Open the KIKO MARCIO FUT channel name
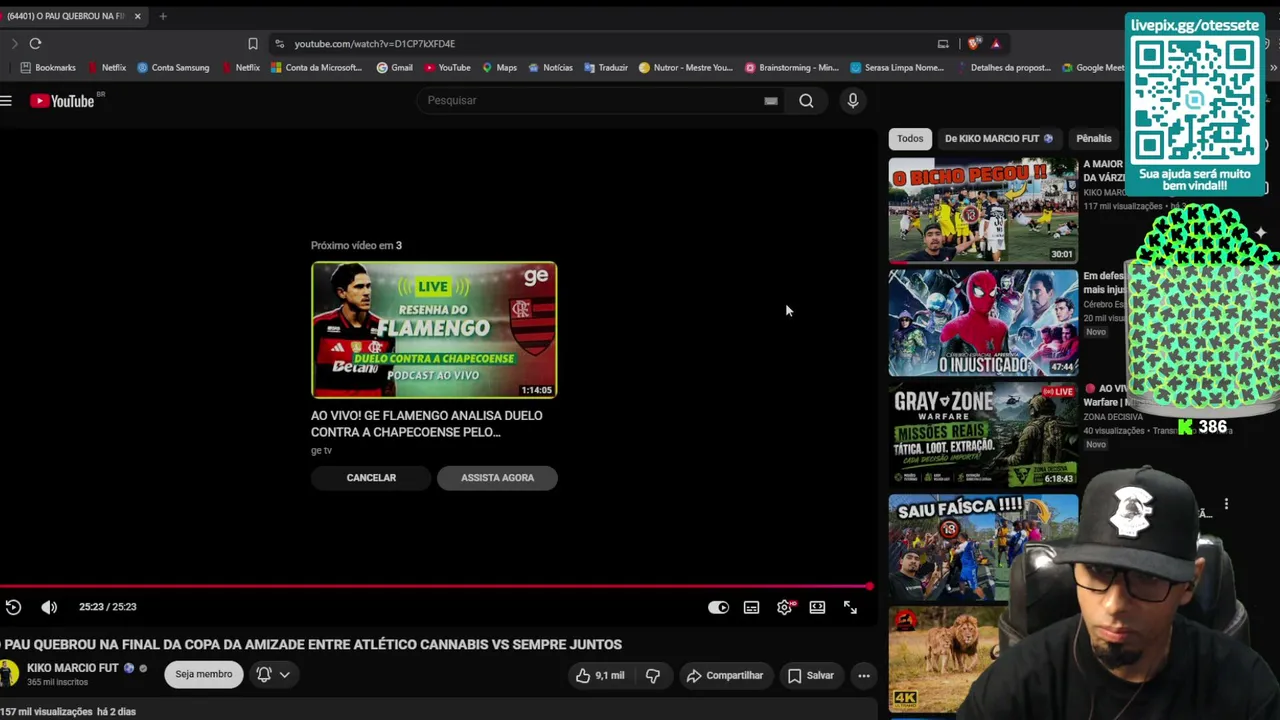The image size is (1280, 720). [73, 668]
